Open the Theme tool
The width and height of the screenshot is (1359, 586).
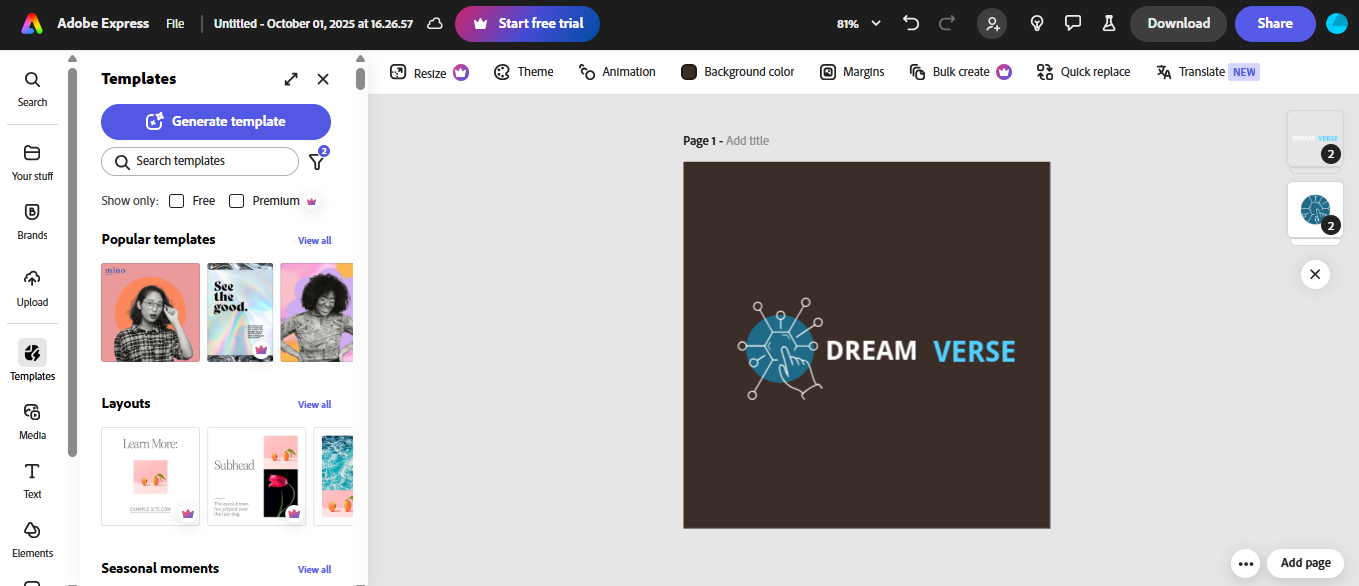pos(523,72)
